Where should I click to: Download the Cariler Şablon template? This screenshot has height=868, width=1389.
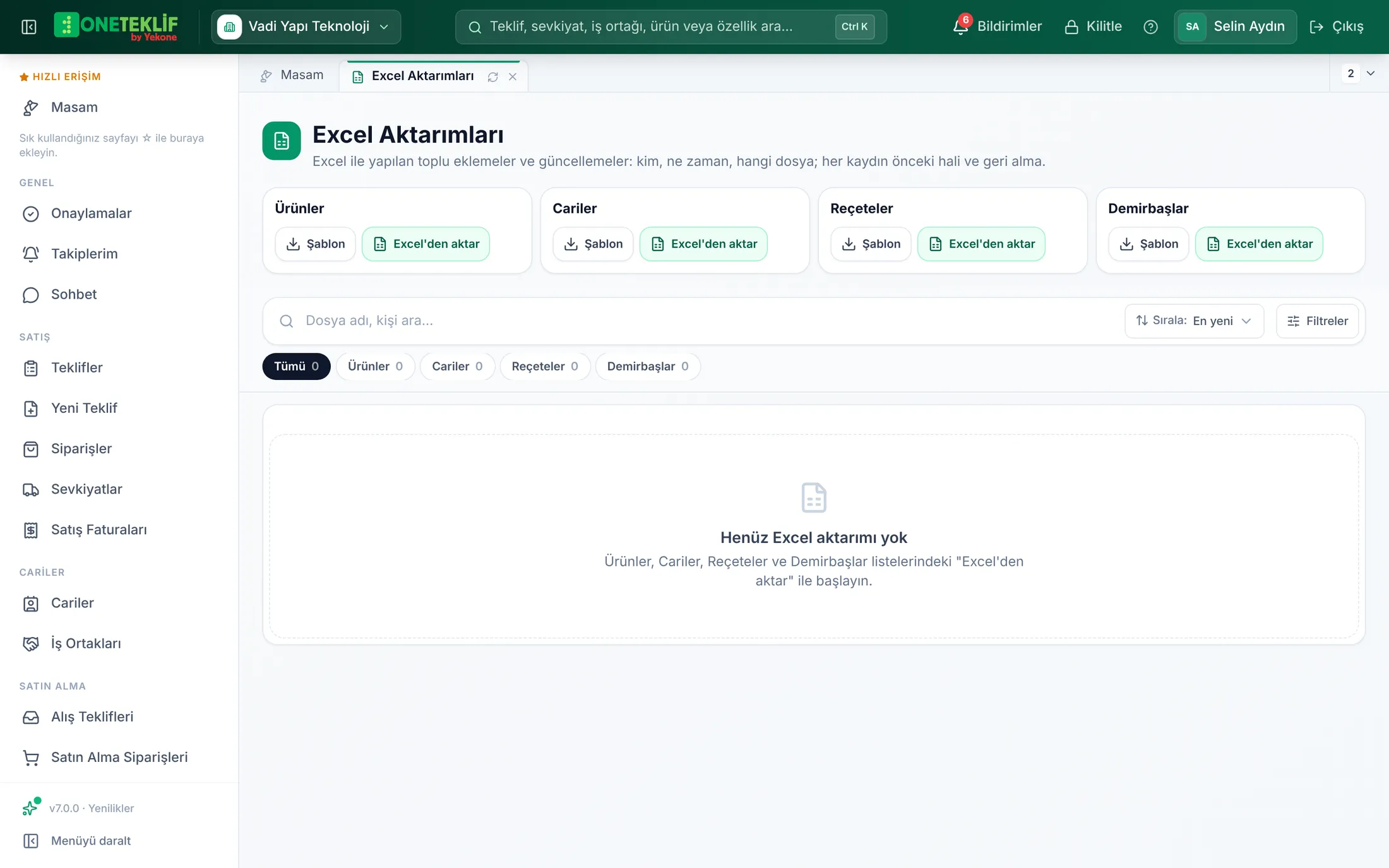[x=593, y=244]
